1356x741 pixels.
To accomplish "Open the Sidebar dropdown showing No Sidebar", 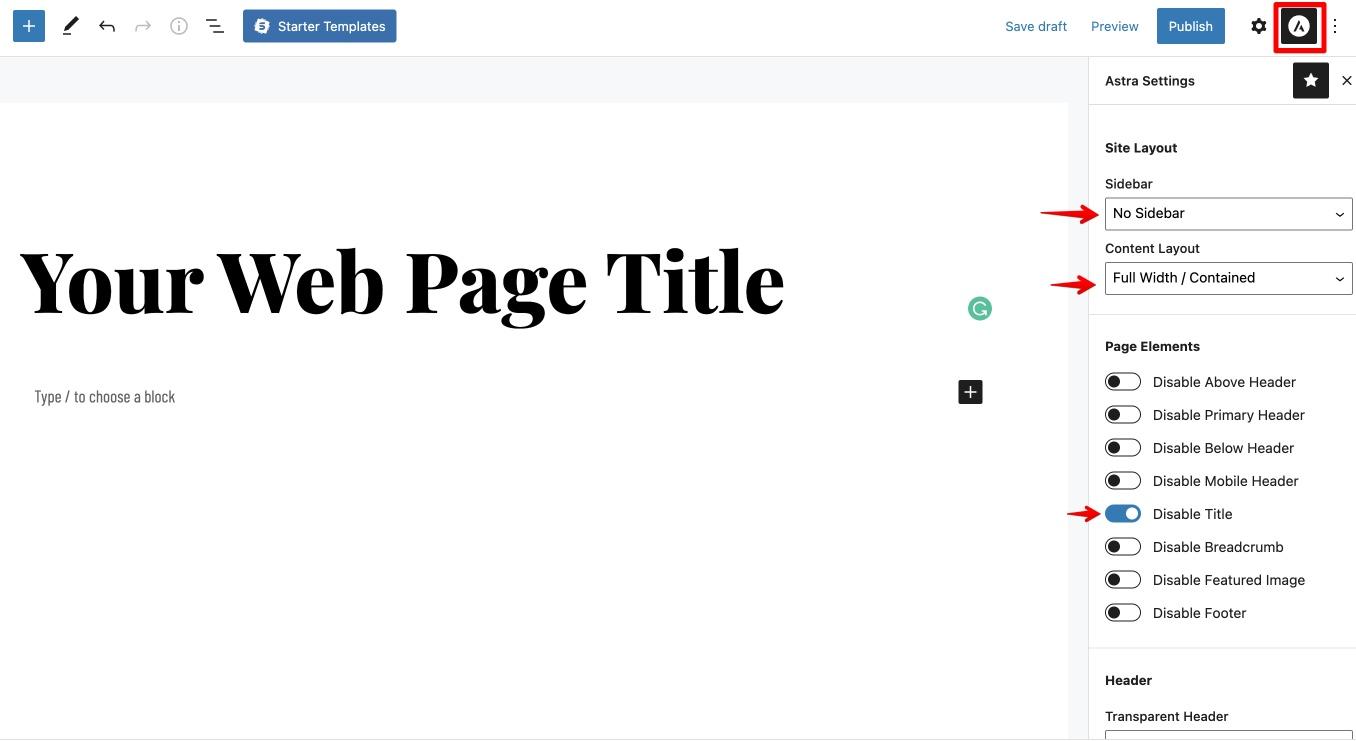I will point(1227,213).
